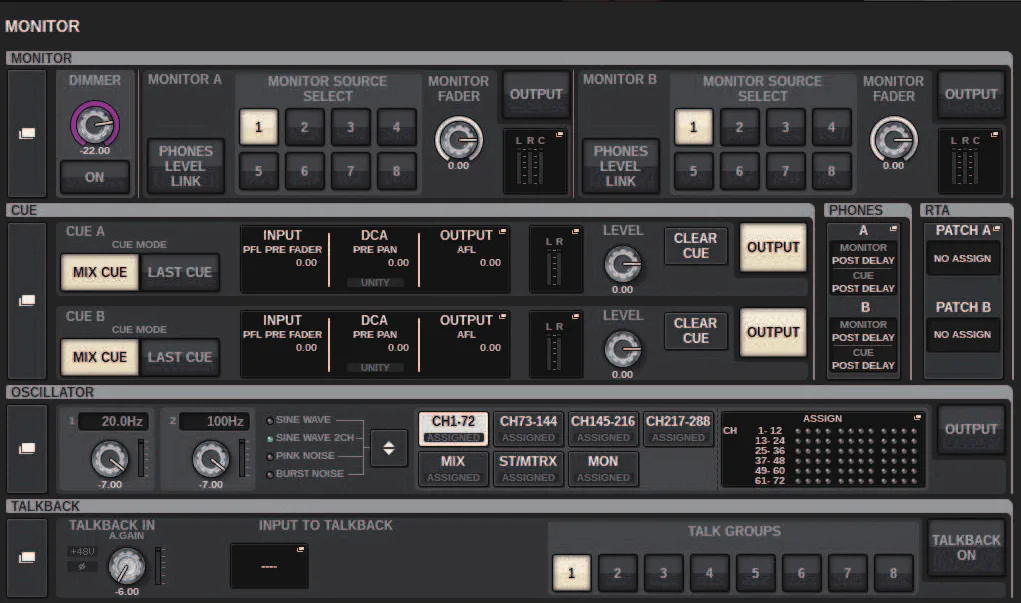Click PHONES B MONITOR POST DELAY setting

coord(863,331)
